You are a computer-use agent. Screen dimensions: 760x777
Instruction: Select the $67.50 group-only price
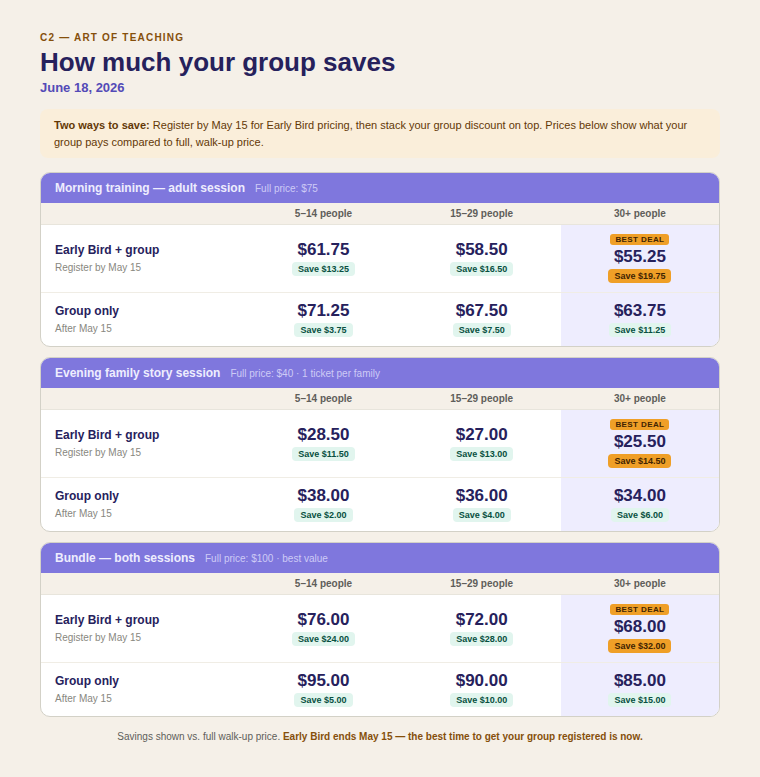(x=481, y=311)
